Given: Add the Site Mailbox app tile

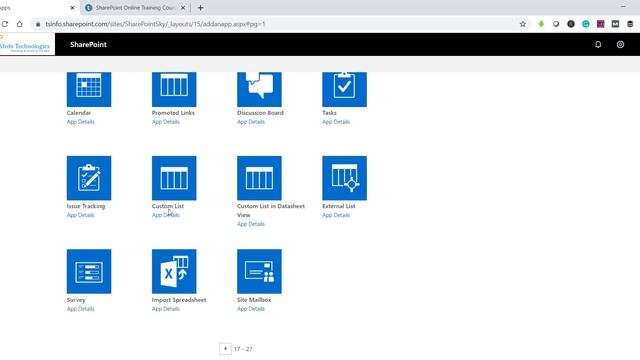Looking at the screenshot, I should click(x=259, y=271).
